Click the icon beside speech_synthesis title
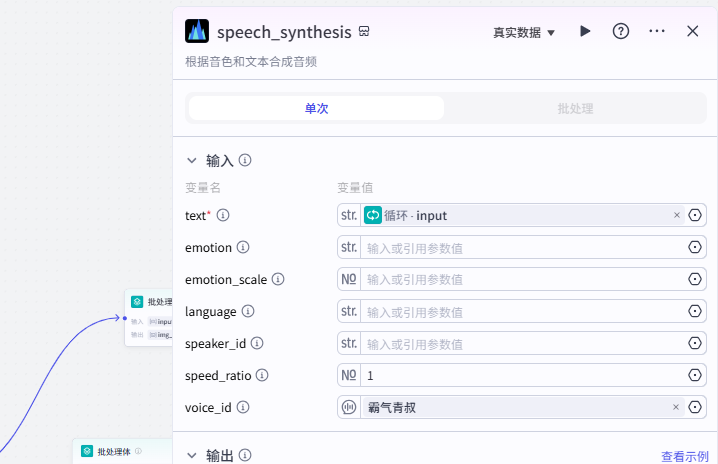718x464 pixels. 364,31
